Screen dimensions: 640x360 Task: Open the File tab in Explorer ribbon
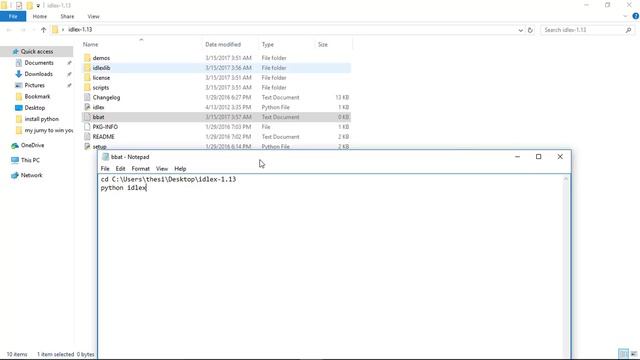tap(13, 16)
